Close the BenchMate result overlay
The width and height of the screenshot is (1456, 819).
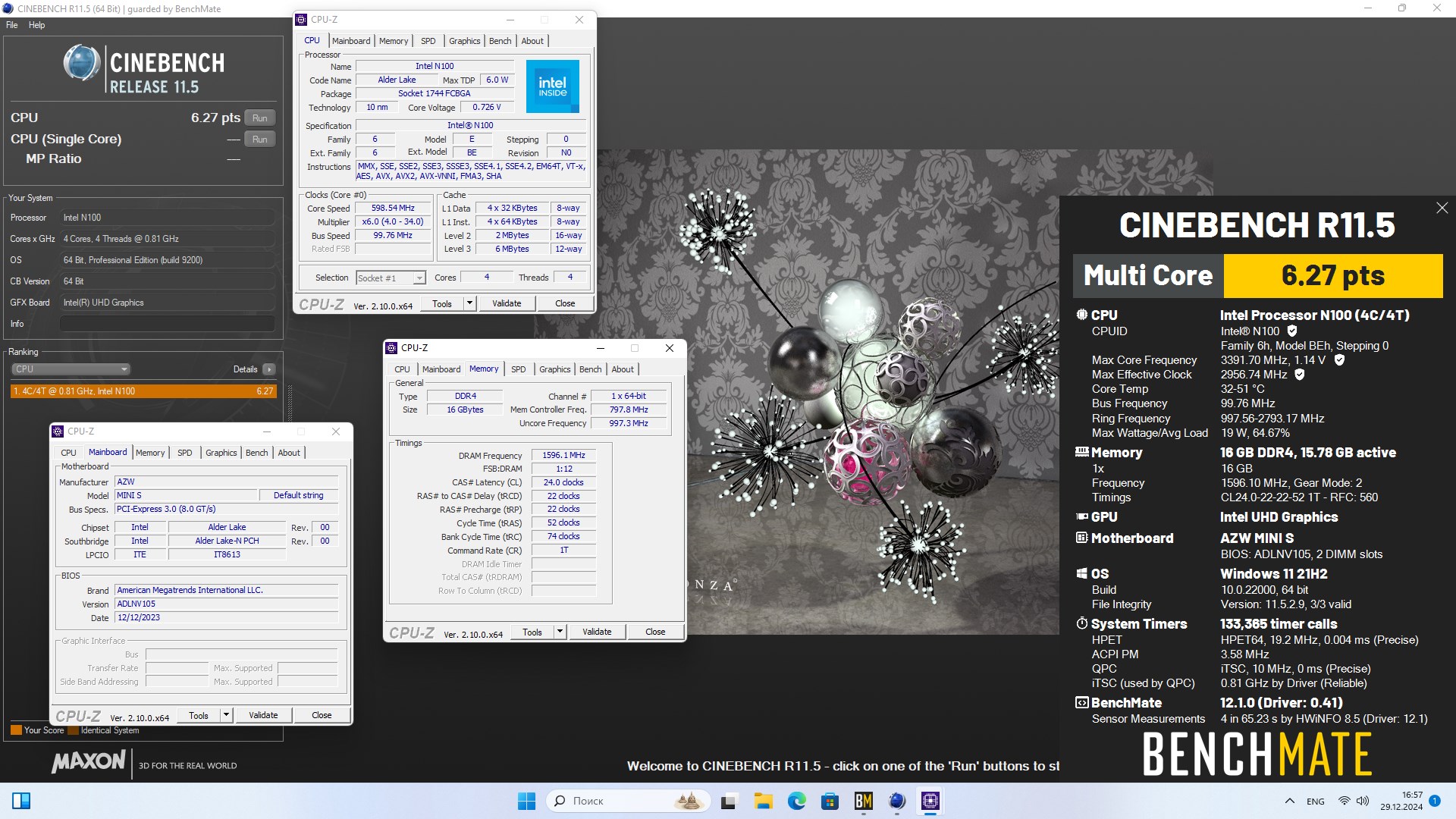pyautogui.click(x=1442, y=208)
